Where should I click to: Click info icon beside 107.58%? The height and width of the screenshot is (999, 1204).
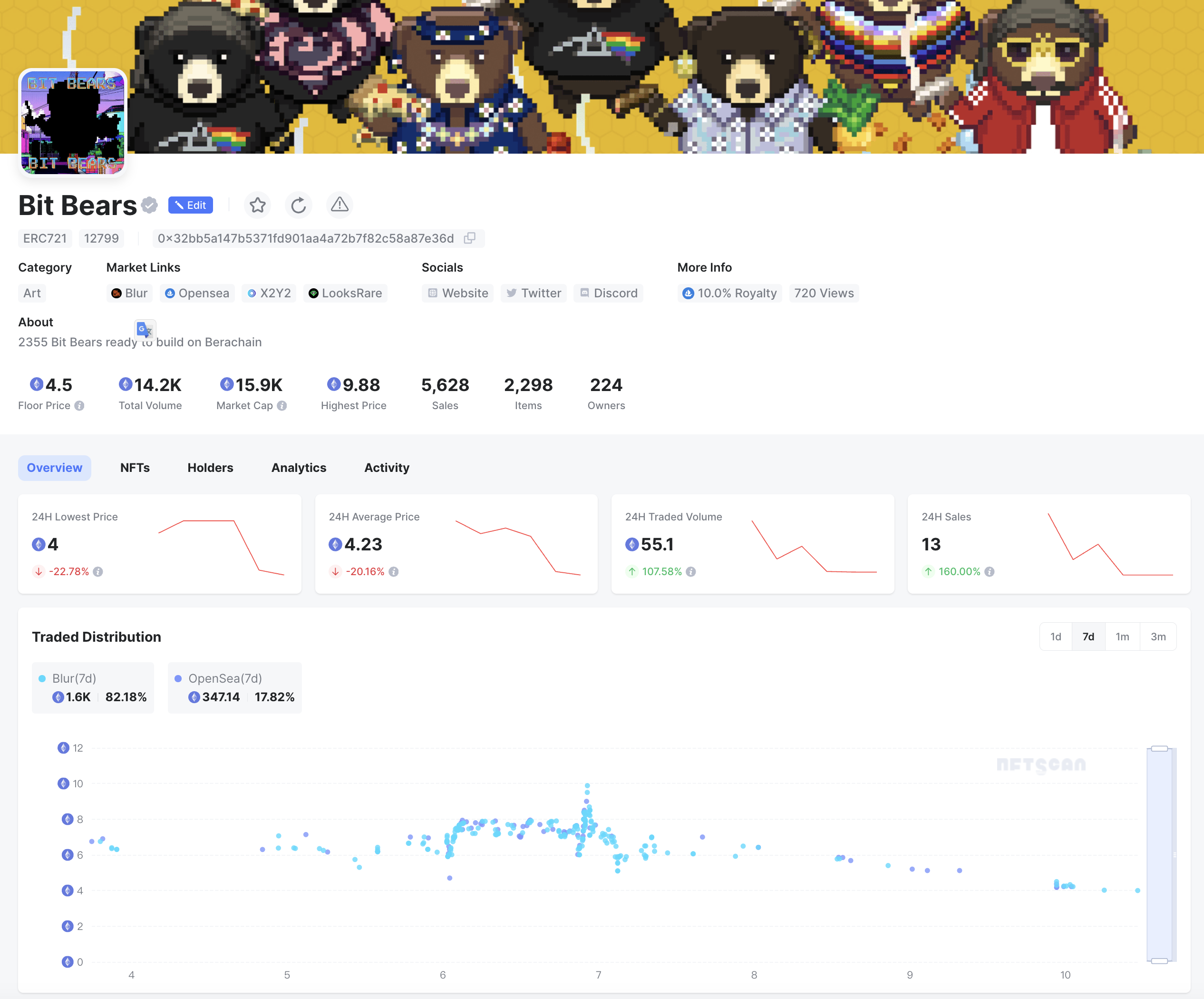[691, 572]
